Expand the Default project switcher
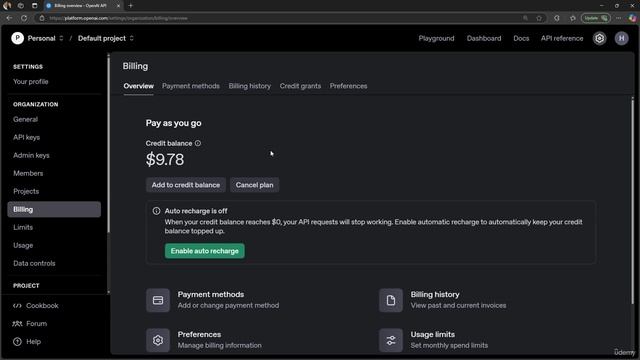 click(131, 38)
